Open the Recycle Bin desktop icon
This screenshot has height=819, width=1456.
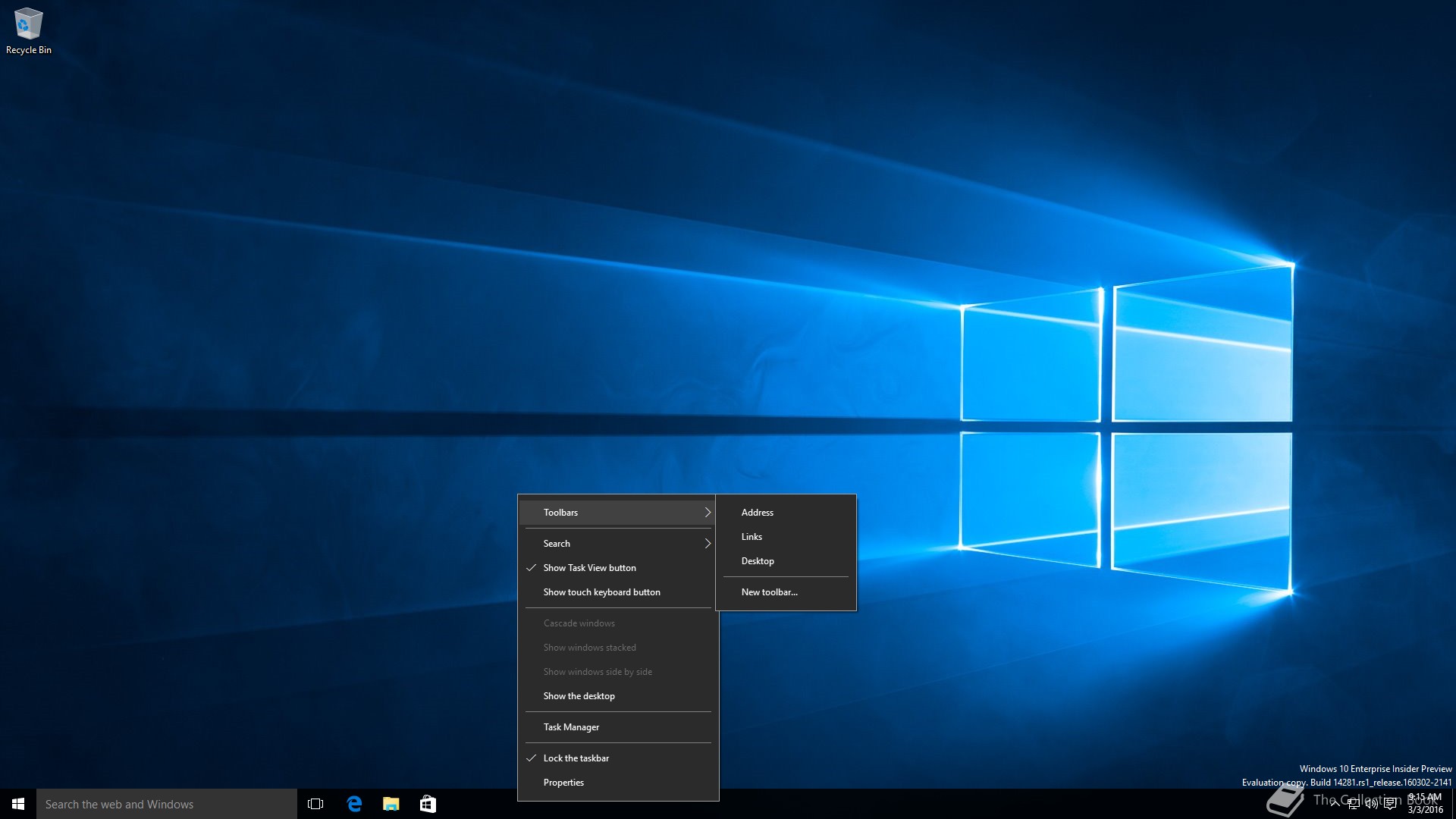pyautogui.click(x=29, y=31)
